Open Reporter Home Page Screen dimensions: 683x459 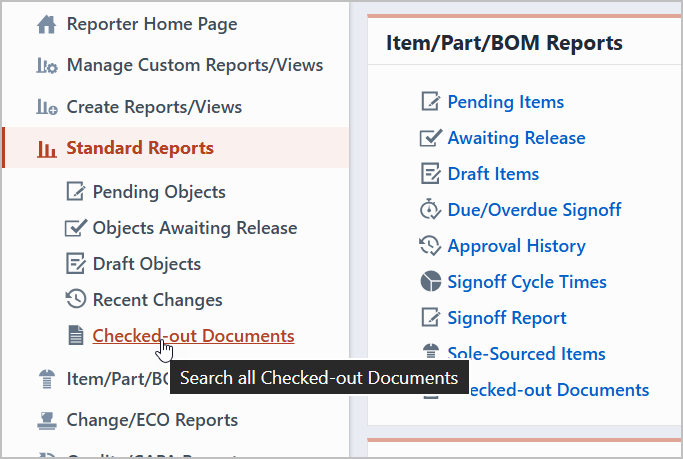coord(152,24)
